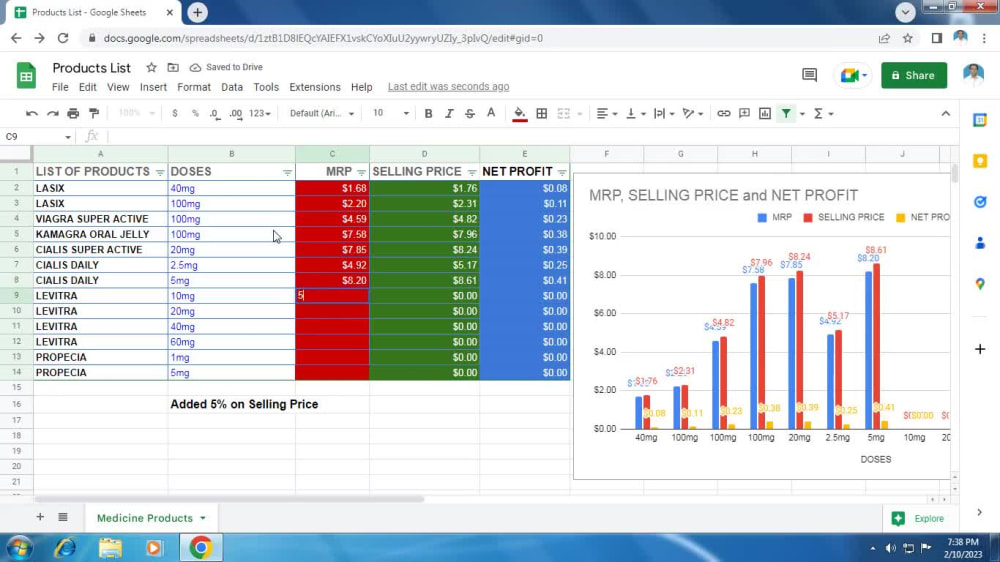Open the font family dropdown

(321, 114)
